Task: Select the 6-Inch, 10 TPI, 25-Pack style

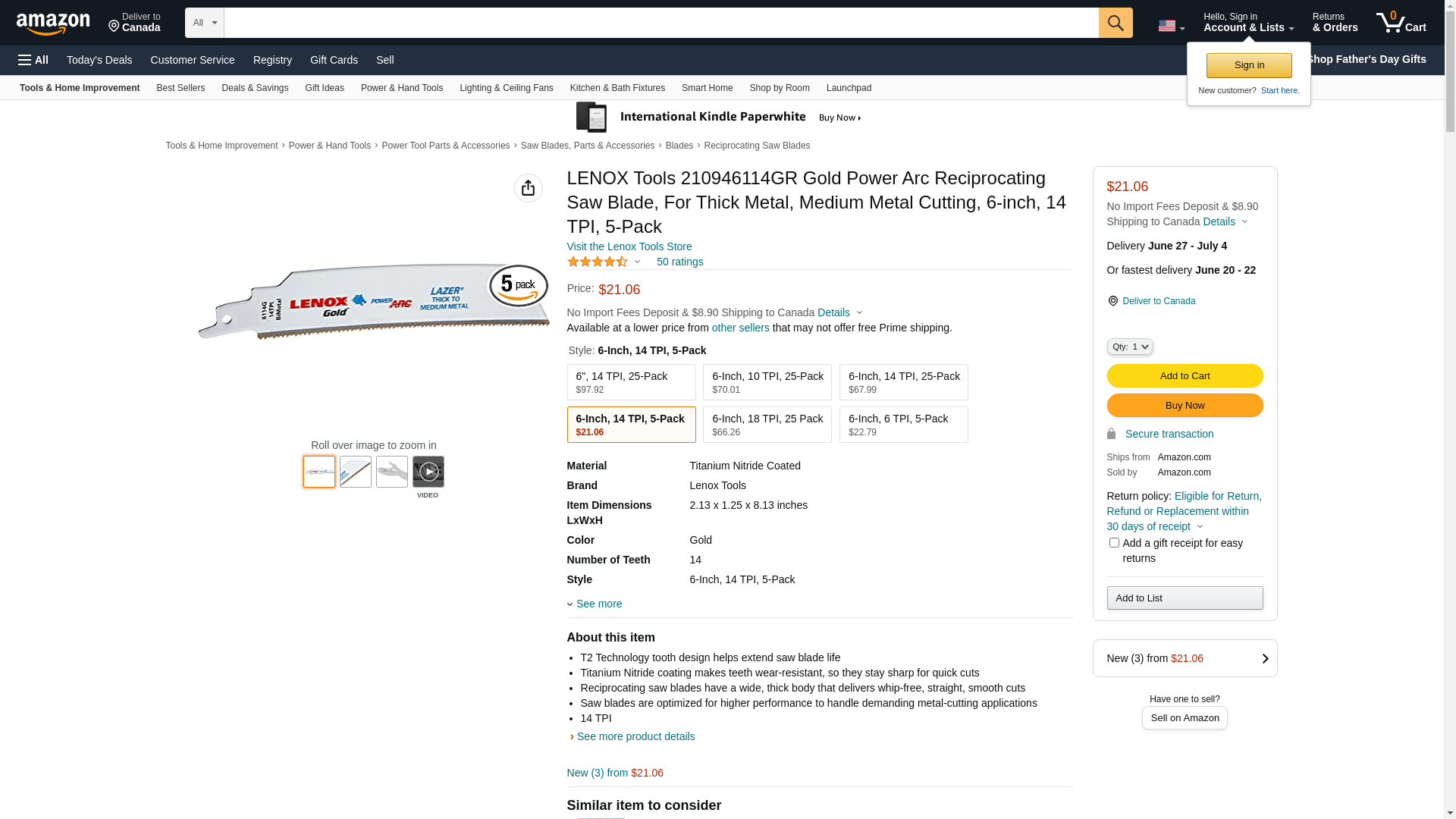Action: 767,382
